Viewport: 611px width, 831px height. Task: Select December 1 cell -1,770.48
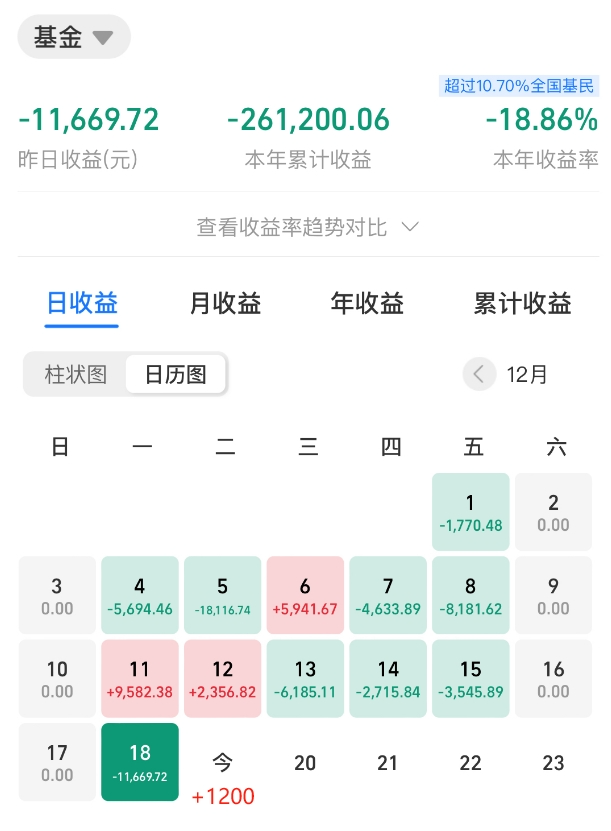pyautogui.click(x=471, y=512)
